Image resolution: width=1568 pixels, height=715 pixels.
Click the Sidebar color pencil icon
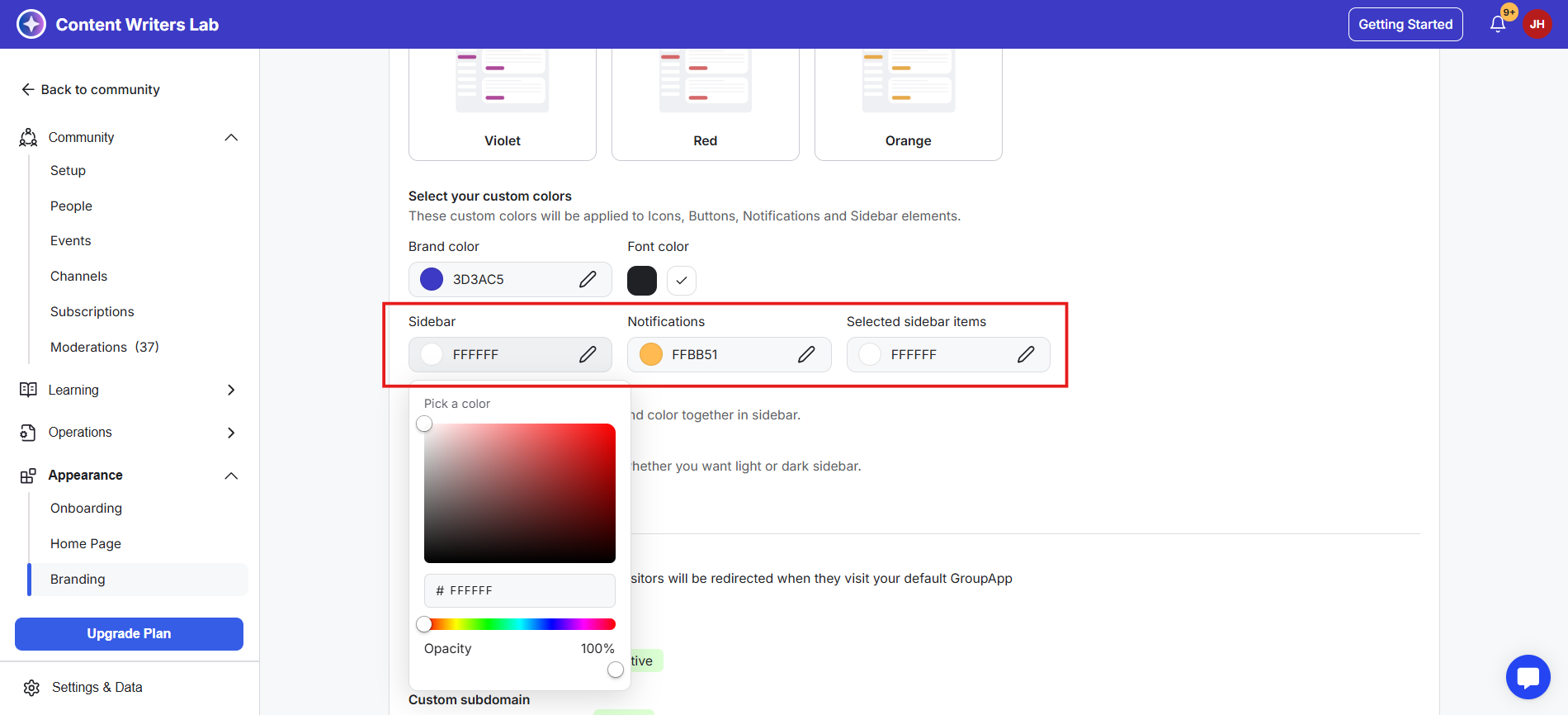tap(588, 354)
